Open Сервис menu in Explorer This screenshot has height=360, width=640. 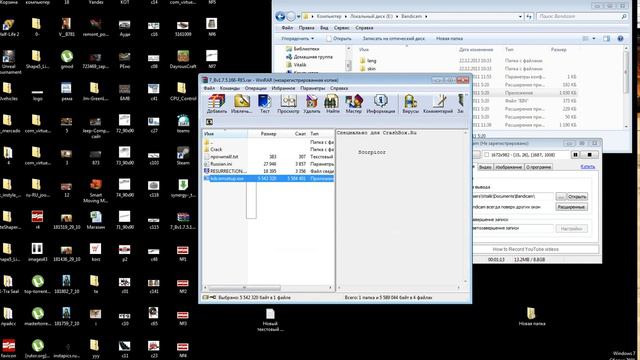(342, 28)
